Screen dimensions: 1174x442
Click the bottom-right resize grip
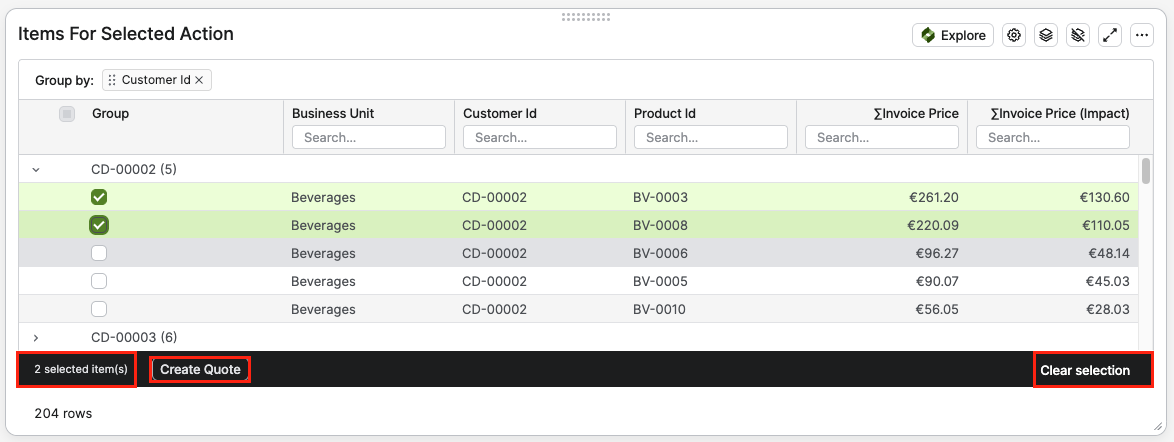pyautogui.click(x=1158, y=426)
